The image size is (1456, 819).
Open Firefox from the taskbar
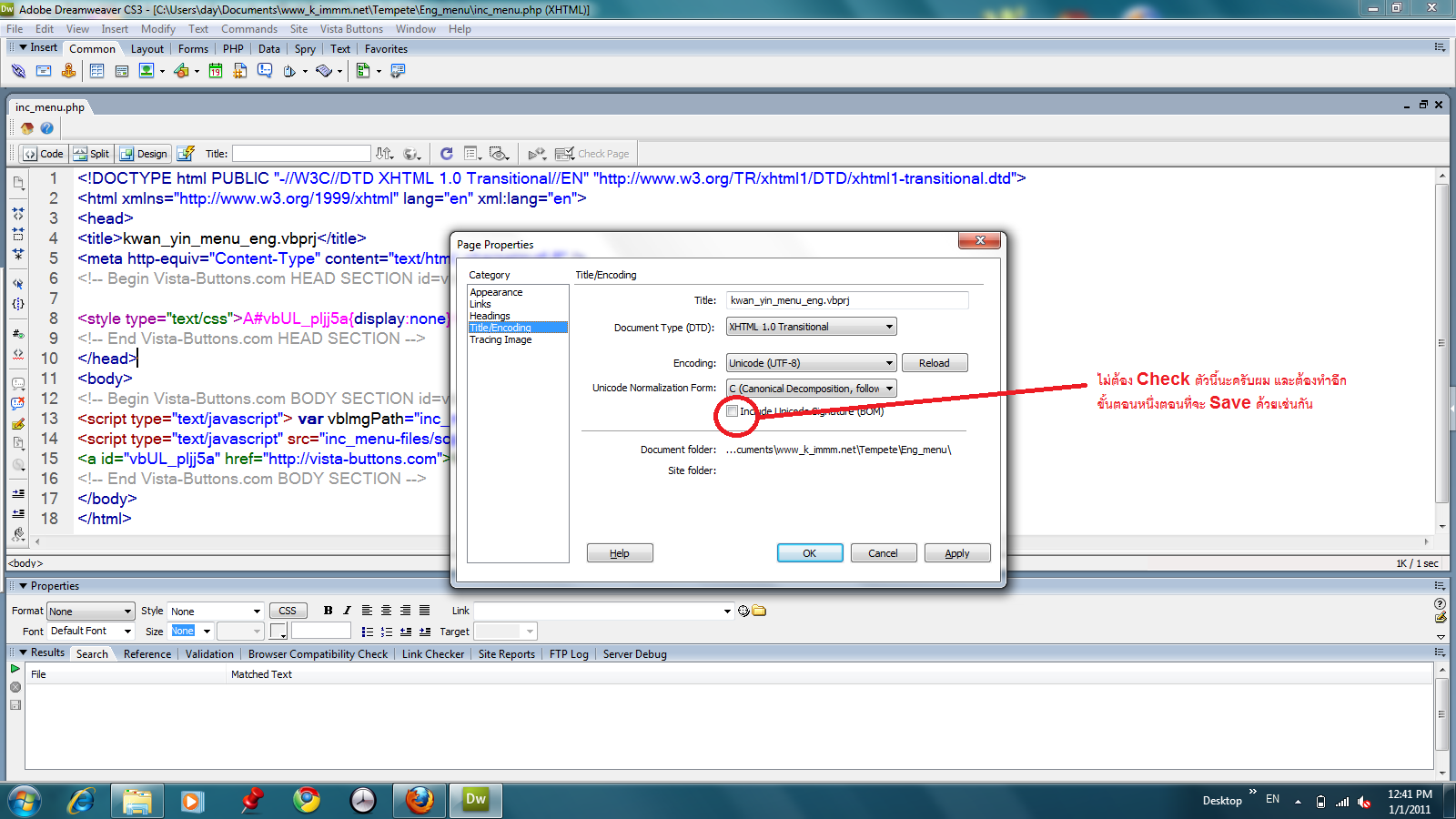click(420, 800)
